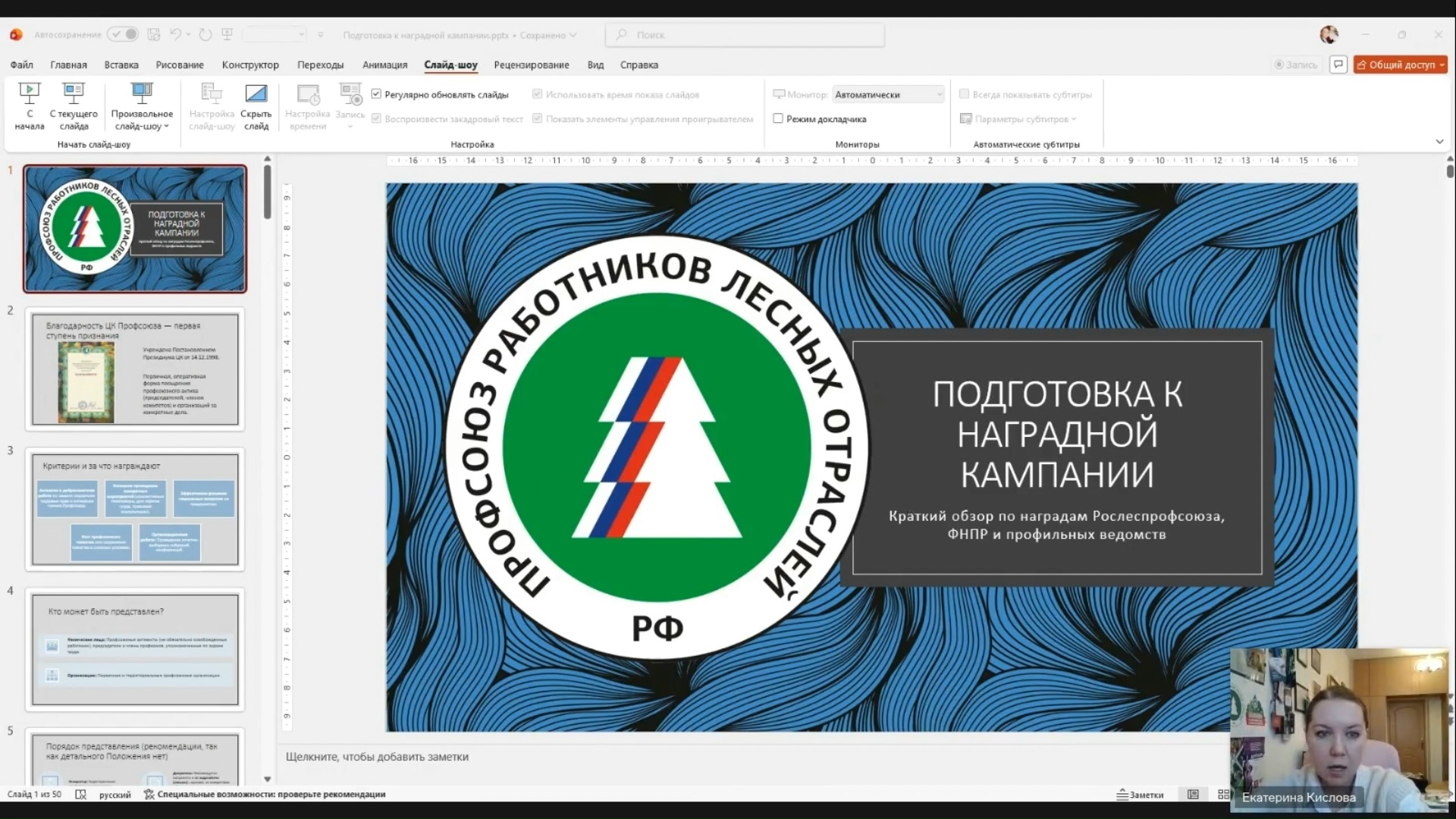Open the Рецензирование tab
This screenshot has width=1456, height=819.
pyautogui.click(x=532, y=65)
